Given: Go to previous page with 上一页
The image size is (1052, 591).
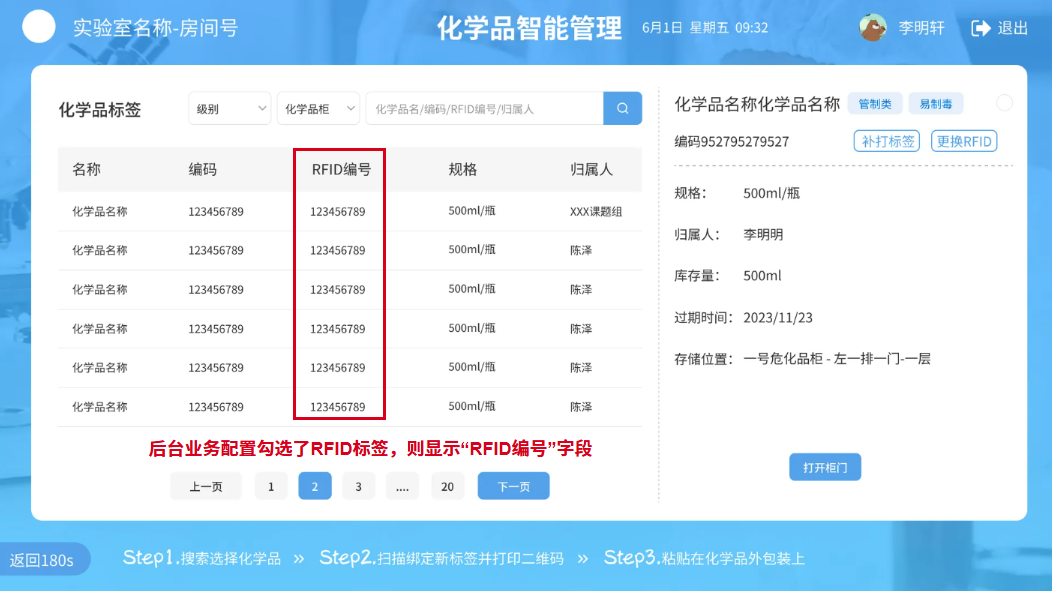Looking at the screenshot, I should point(206,486).
